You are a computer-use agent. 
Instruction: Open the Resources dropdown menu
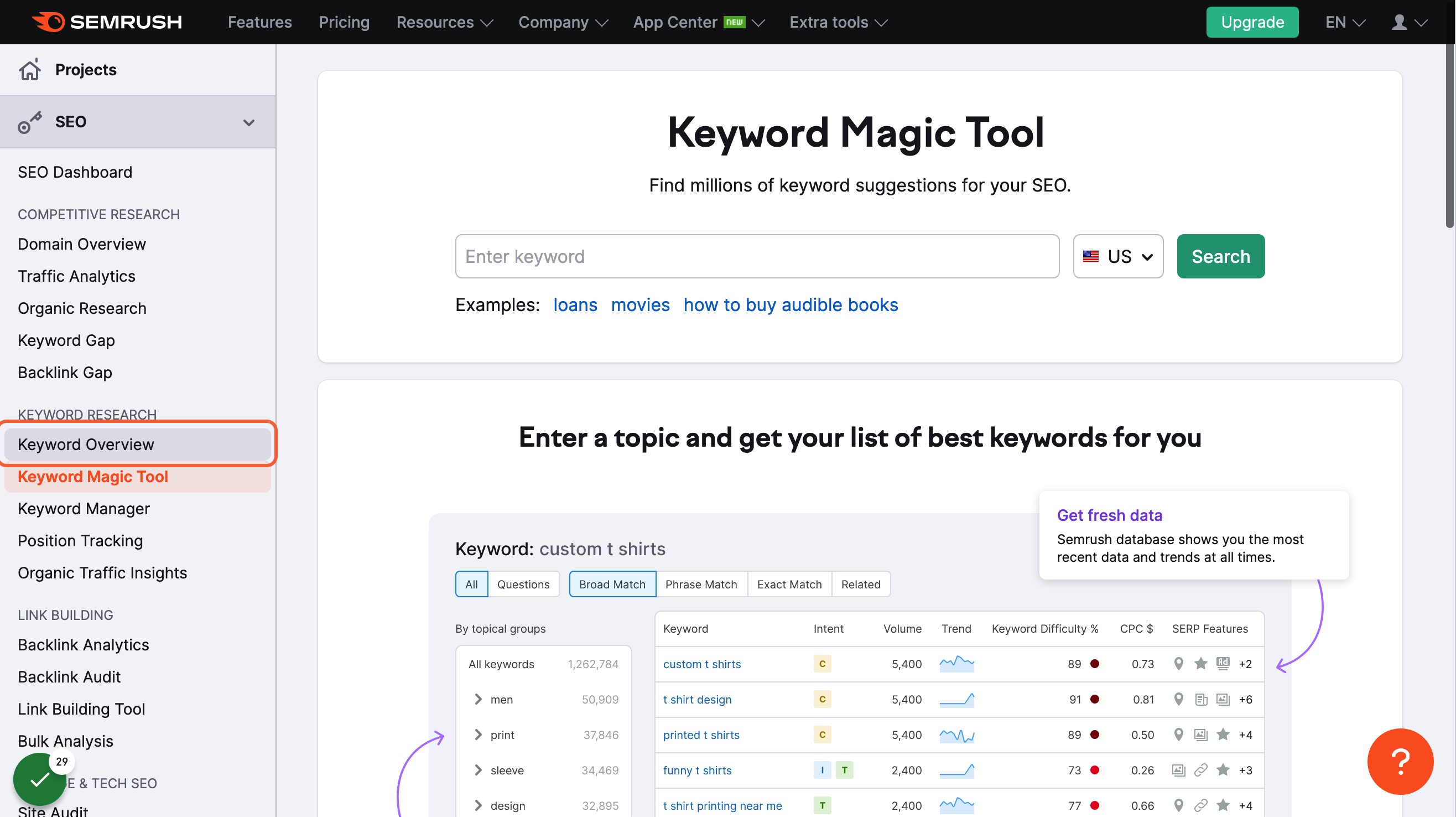click(x=445, y=22)
